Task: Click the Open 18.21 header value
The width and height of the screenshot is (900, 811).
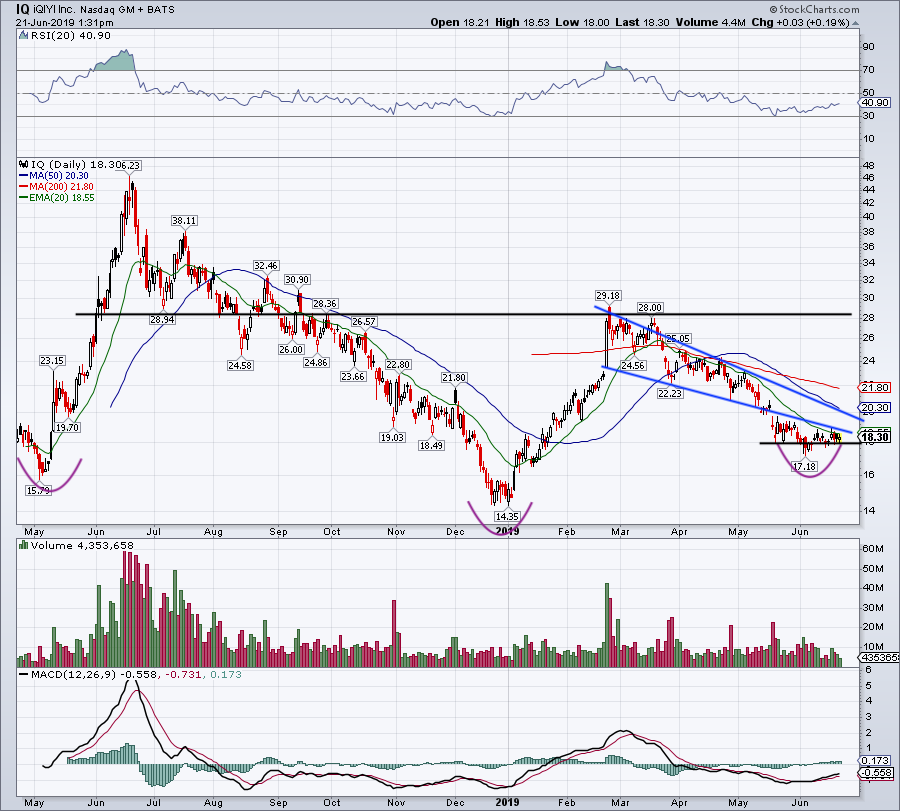Action: click(460, 22)
